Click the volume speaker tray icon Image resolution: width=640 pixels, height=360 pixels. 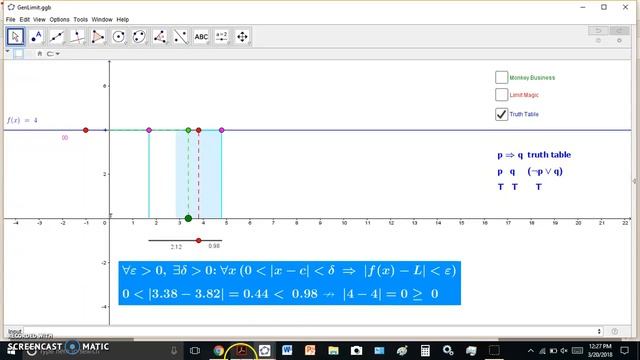coord(564,351)
